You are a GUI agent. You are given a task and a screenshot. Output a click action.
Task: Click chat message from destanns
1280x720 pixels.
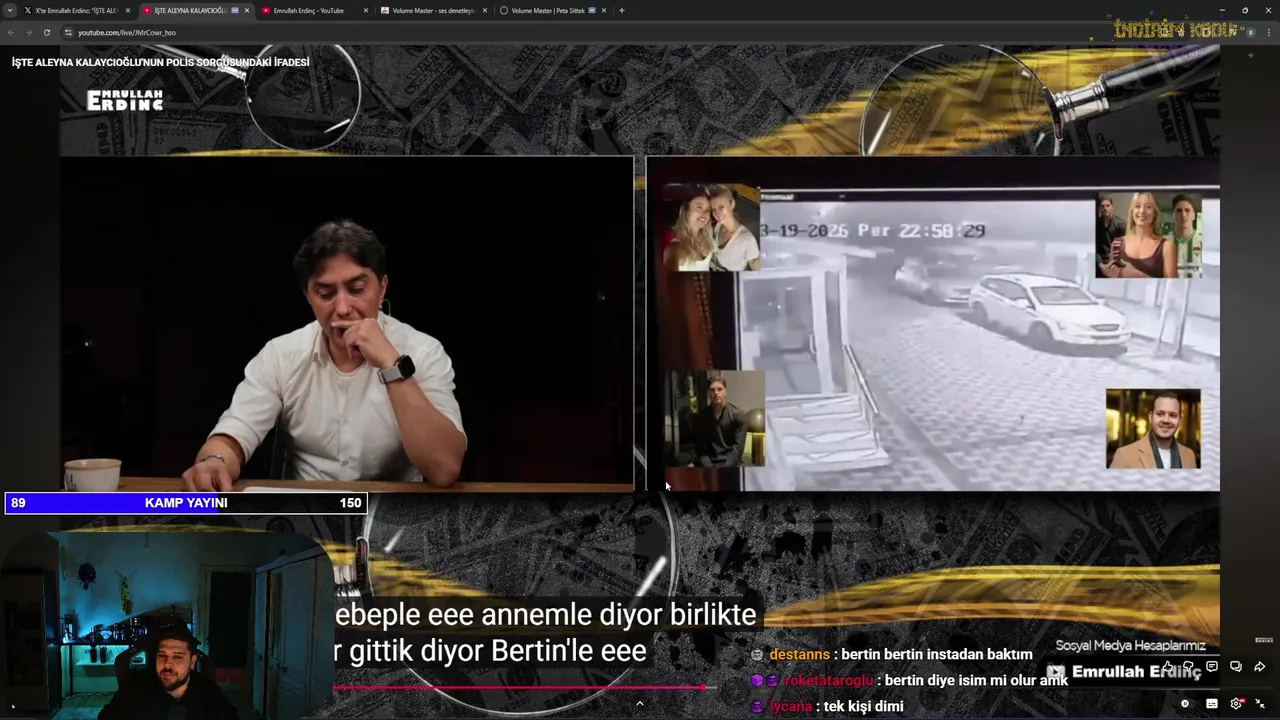pyautogui.click(x=893, y=654)
